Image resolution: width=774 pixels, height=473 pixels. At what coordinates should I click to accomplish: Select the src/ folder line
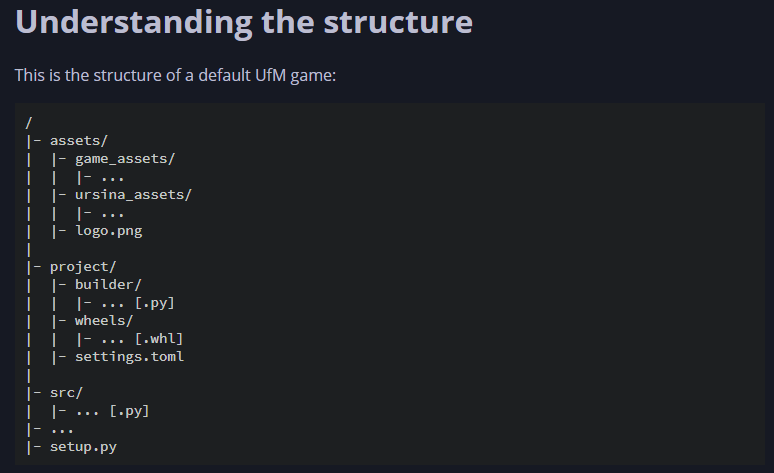click(x=66, y=392)
